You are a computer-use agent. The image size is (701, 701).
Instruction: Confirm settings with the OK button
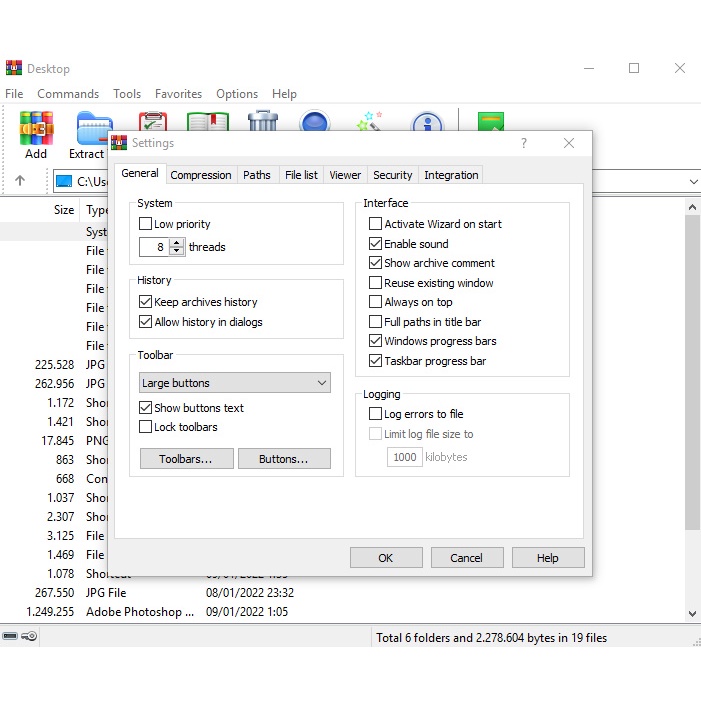tap(385, 558)
